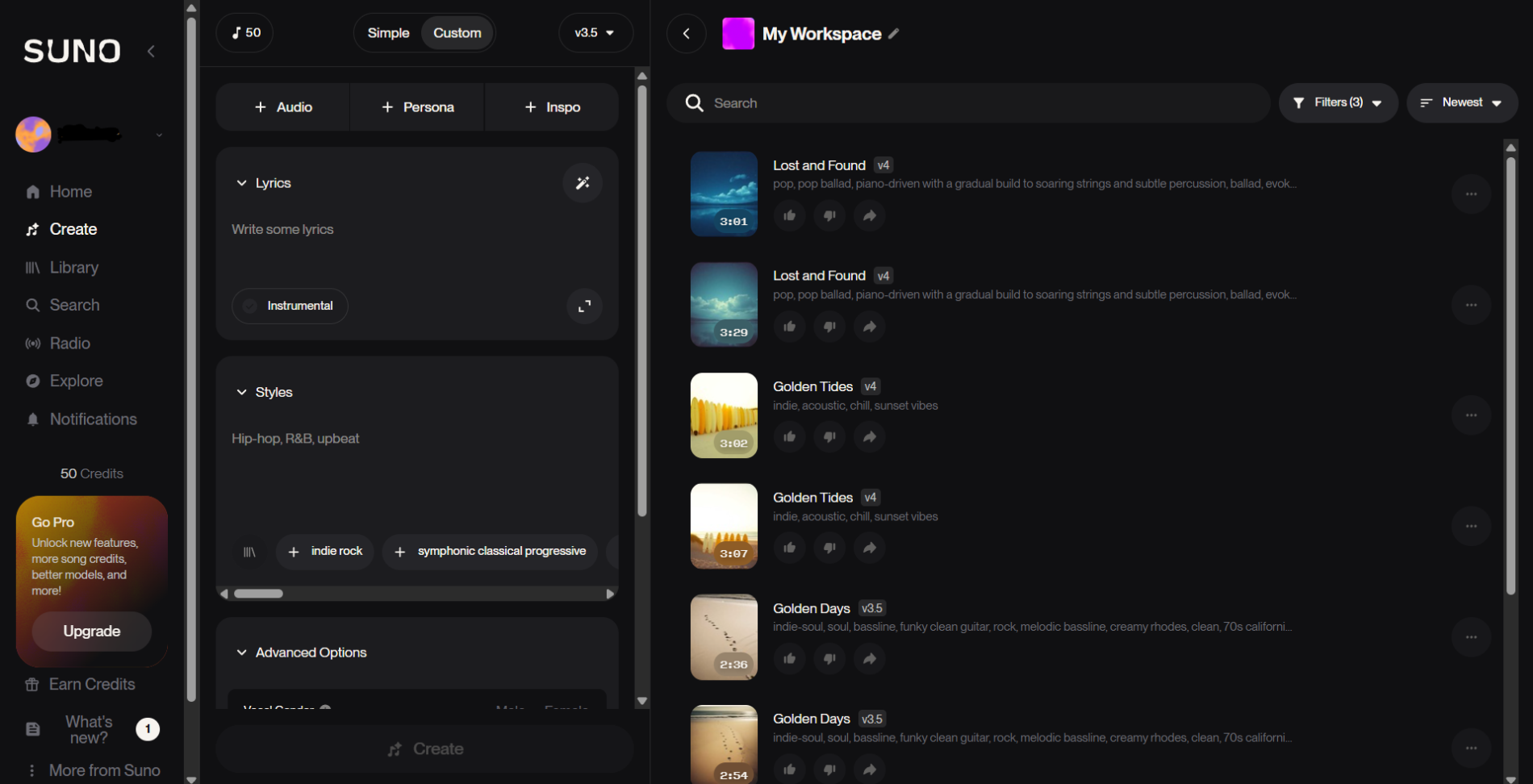Open the v3.5 model version dropdown
The width and height of the screenshot is (1533, 784).
595,33
